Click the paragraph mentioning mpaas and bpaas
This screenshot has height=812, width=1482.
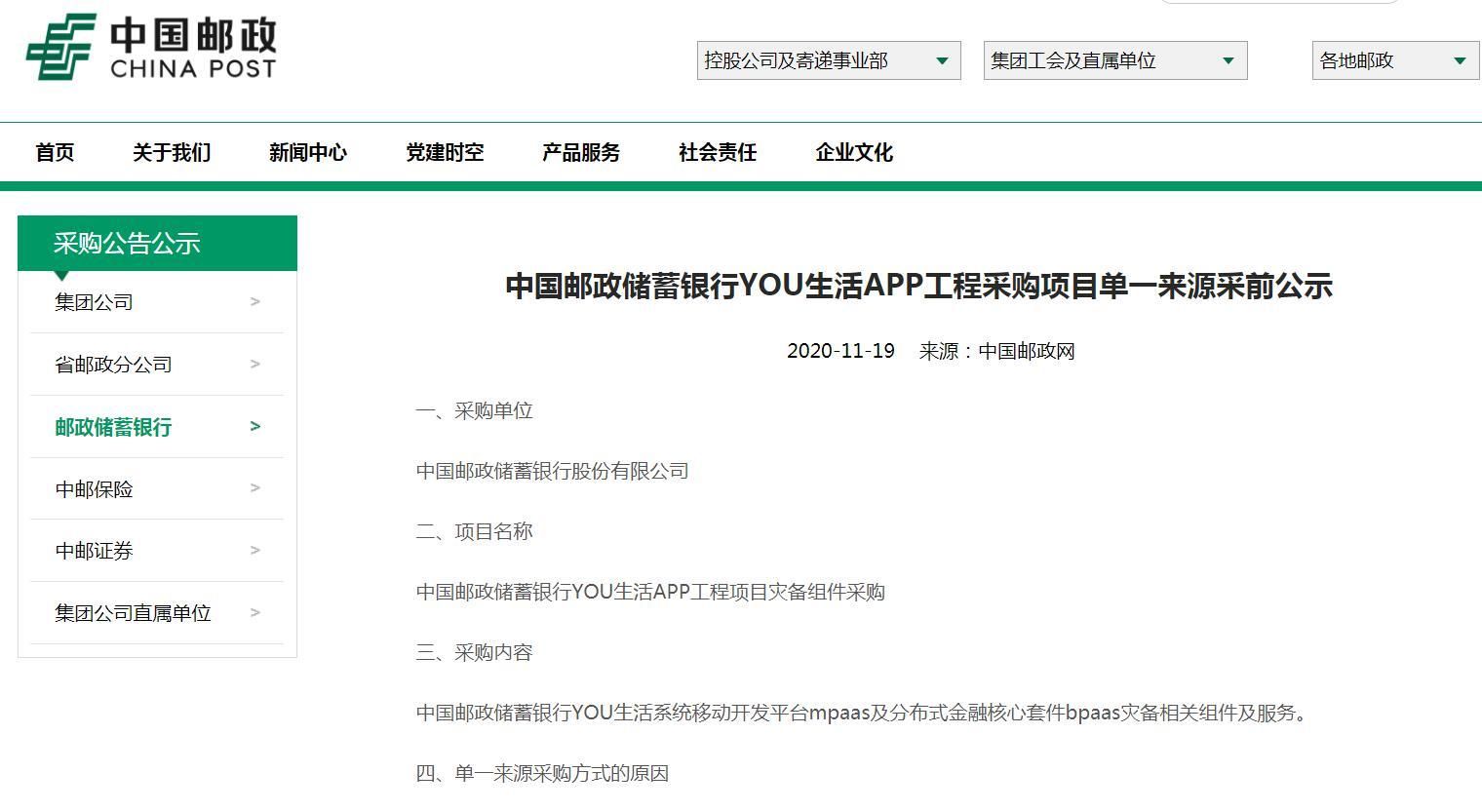[x=861, y=713]
